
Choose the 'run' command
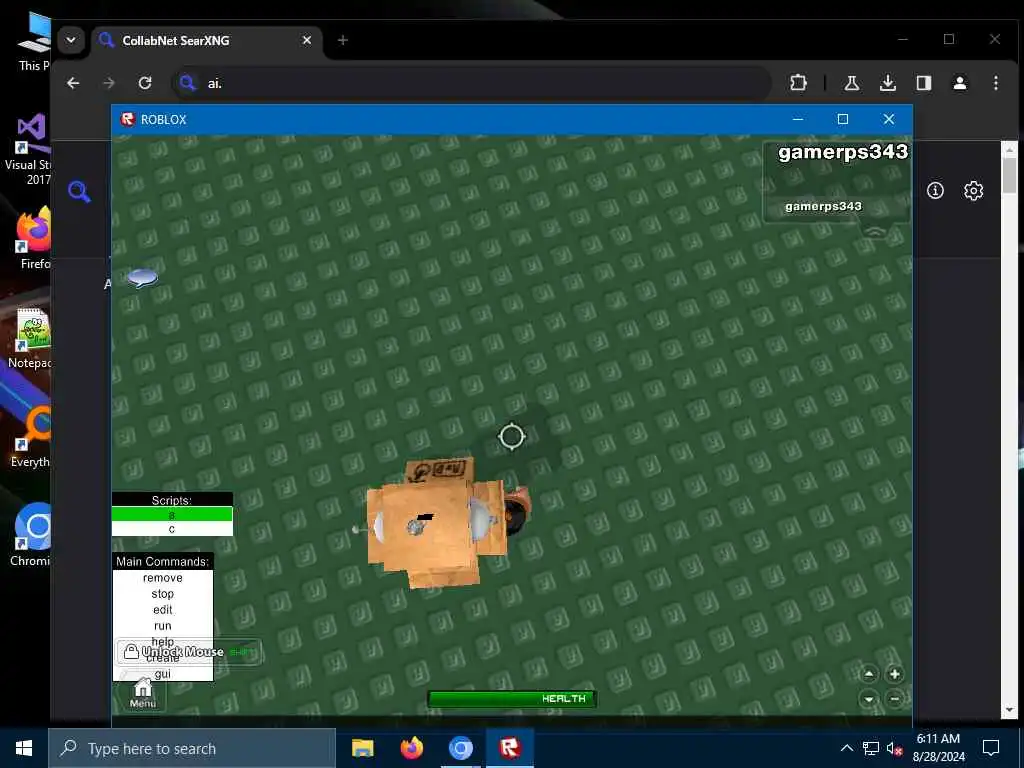pyautogui.click(x=163, y=626)
